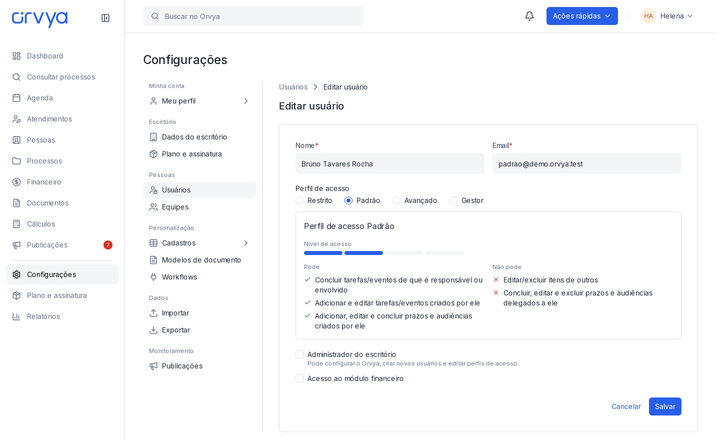
Task: Enable Administrador do escritório checkbox
Action: click(299, 355)
